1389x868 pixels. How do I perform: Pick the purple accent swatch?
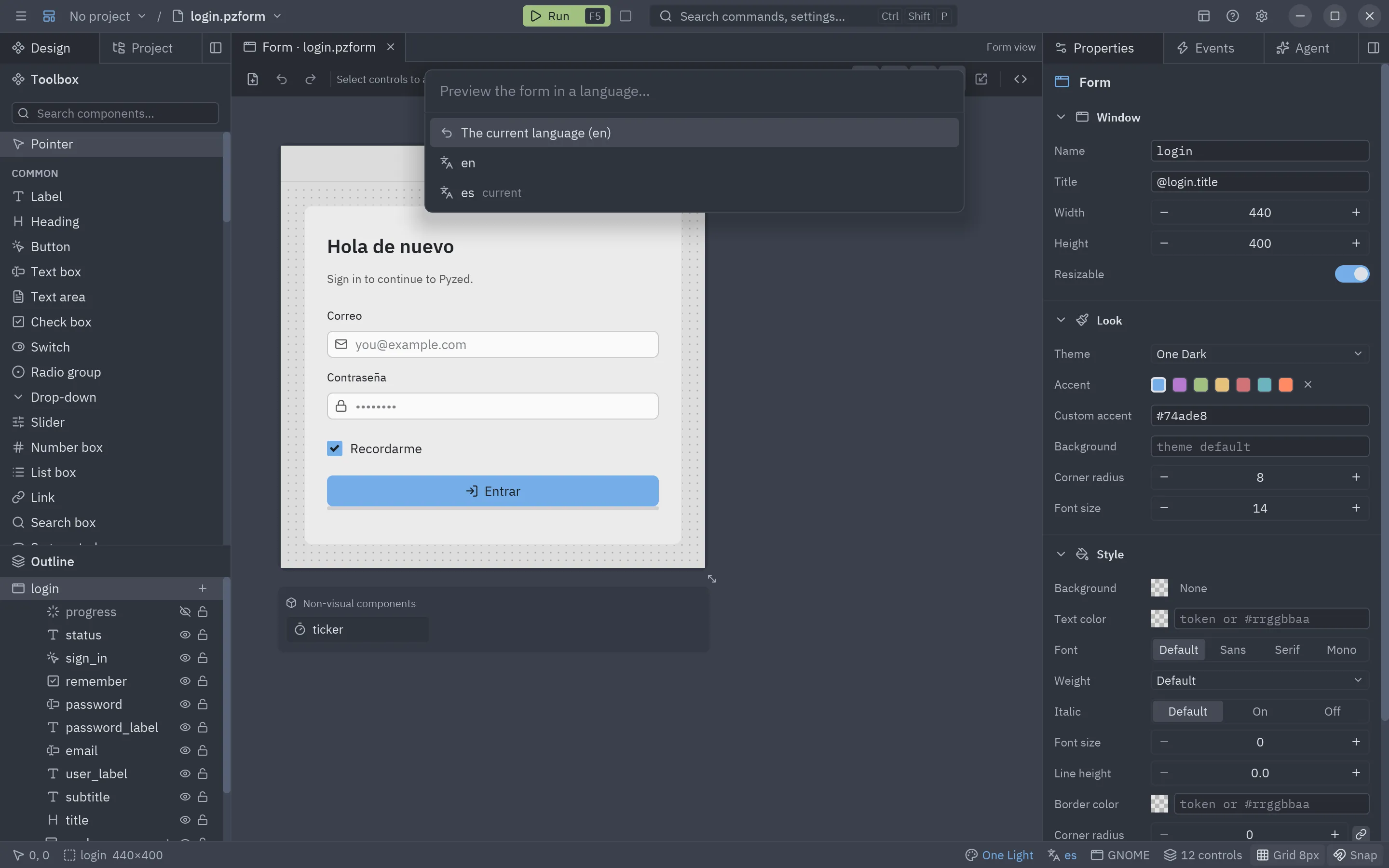tap(1180, 385)
